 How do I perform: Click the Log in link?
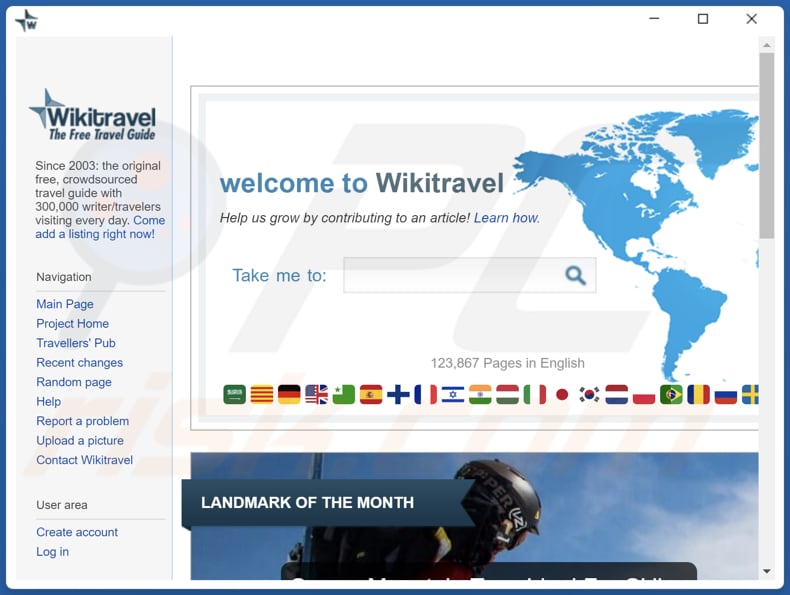pos(52,552)
